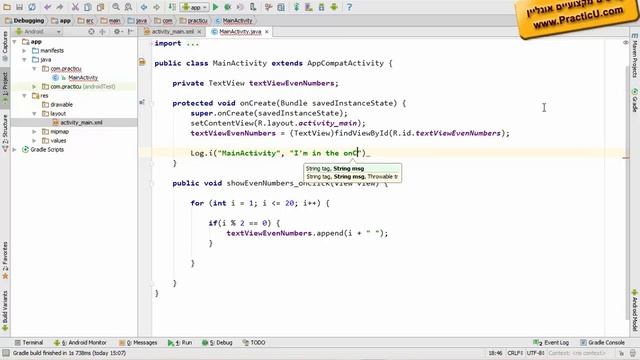Click the Hide Project panel icon

click(131, 31)
